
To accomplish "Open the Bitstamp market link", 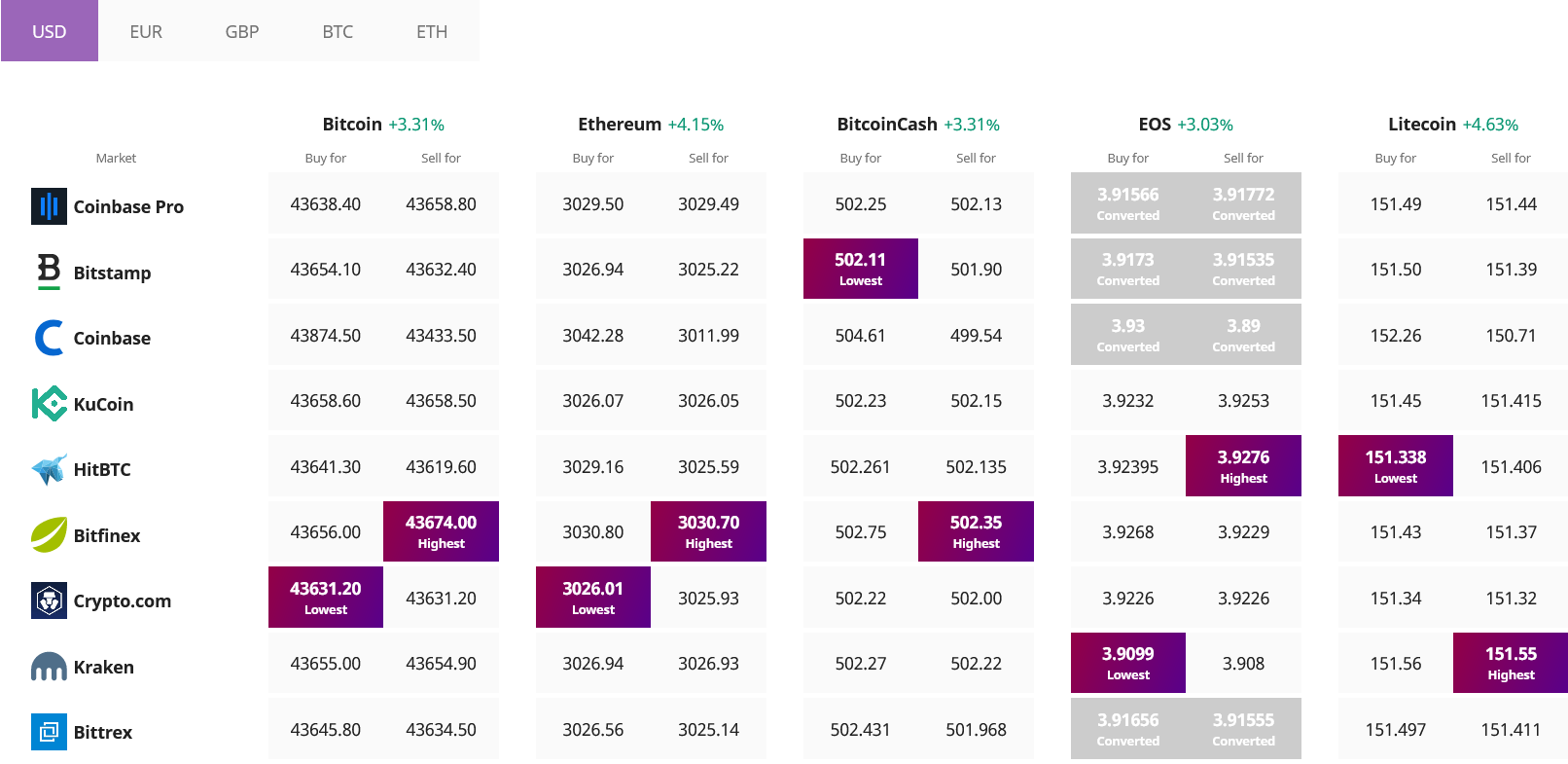I will coord(112,273).
